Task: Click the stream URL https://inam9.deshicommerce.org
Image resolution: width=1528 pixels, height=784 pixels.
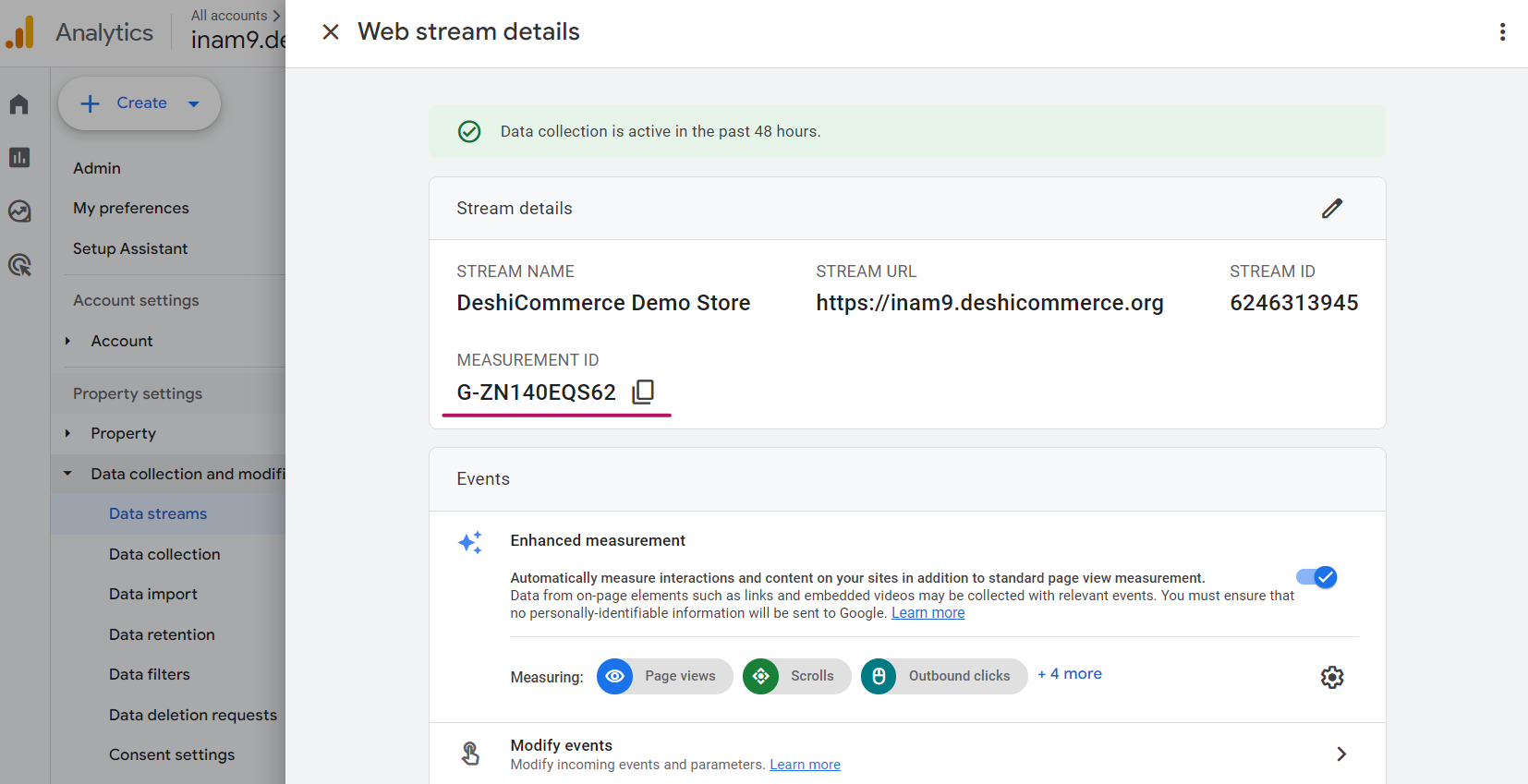Action: (989, 303)
